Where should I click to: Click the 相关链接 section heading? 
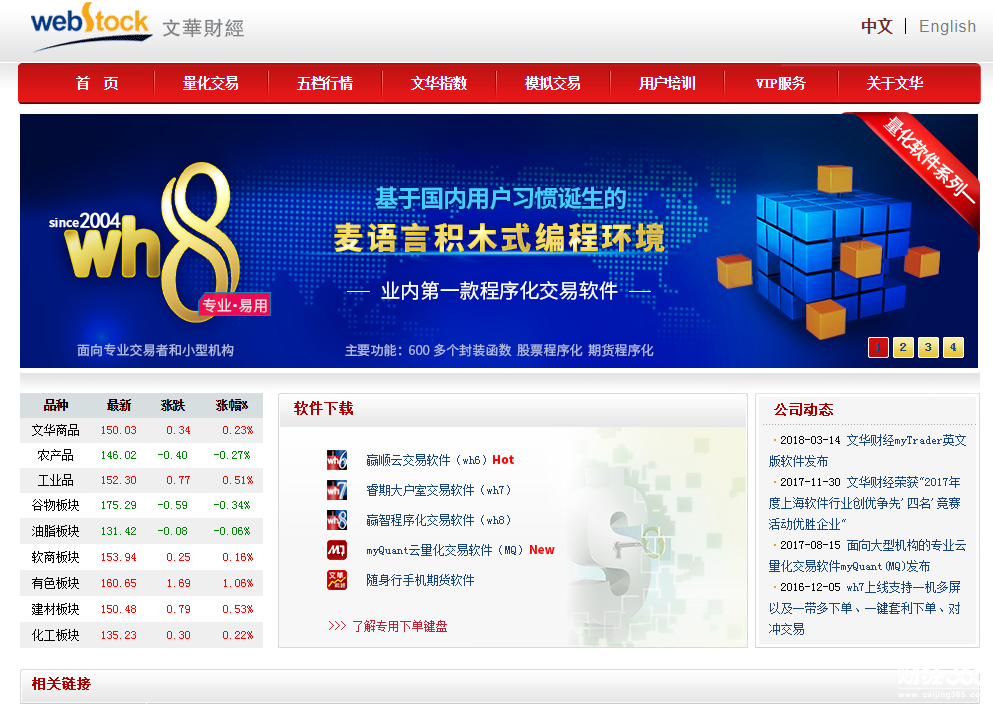pyautogui.click(x=61, y=684)
